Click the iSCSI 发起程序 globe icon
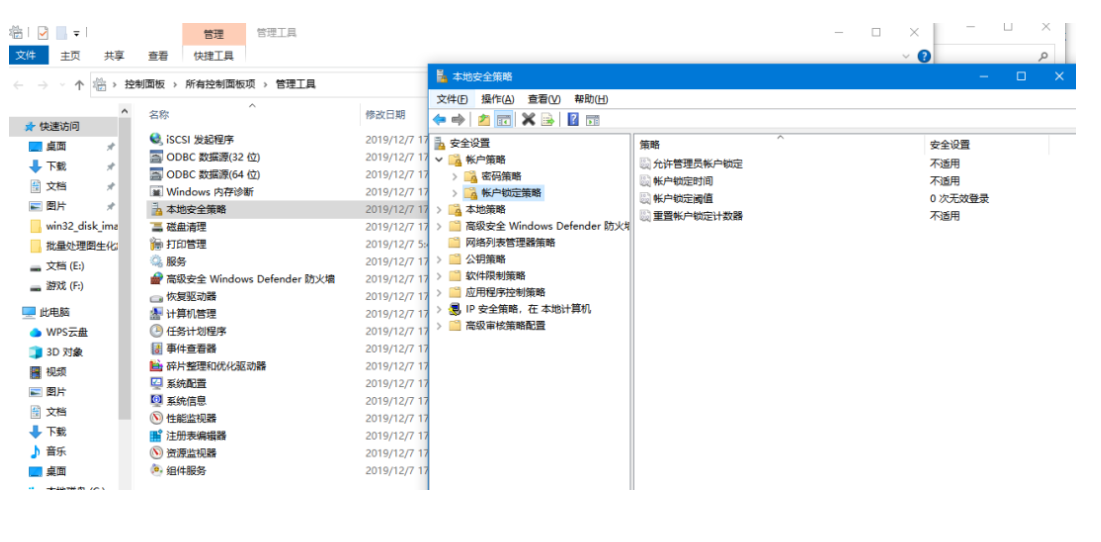The image size is (1101, 542). click(x=157, y=139)
